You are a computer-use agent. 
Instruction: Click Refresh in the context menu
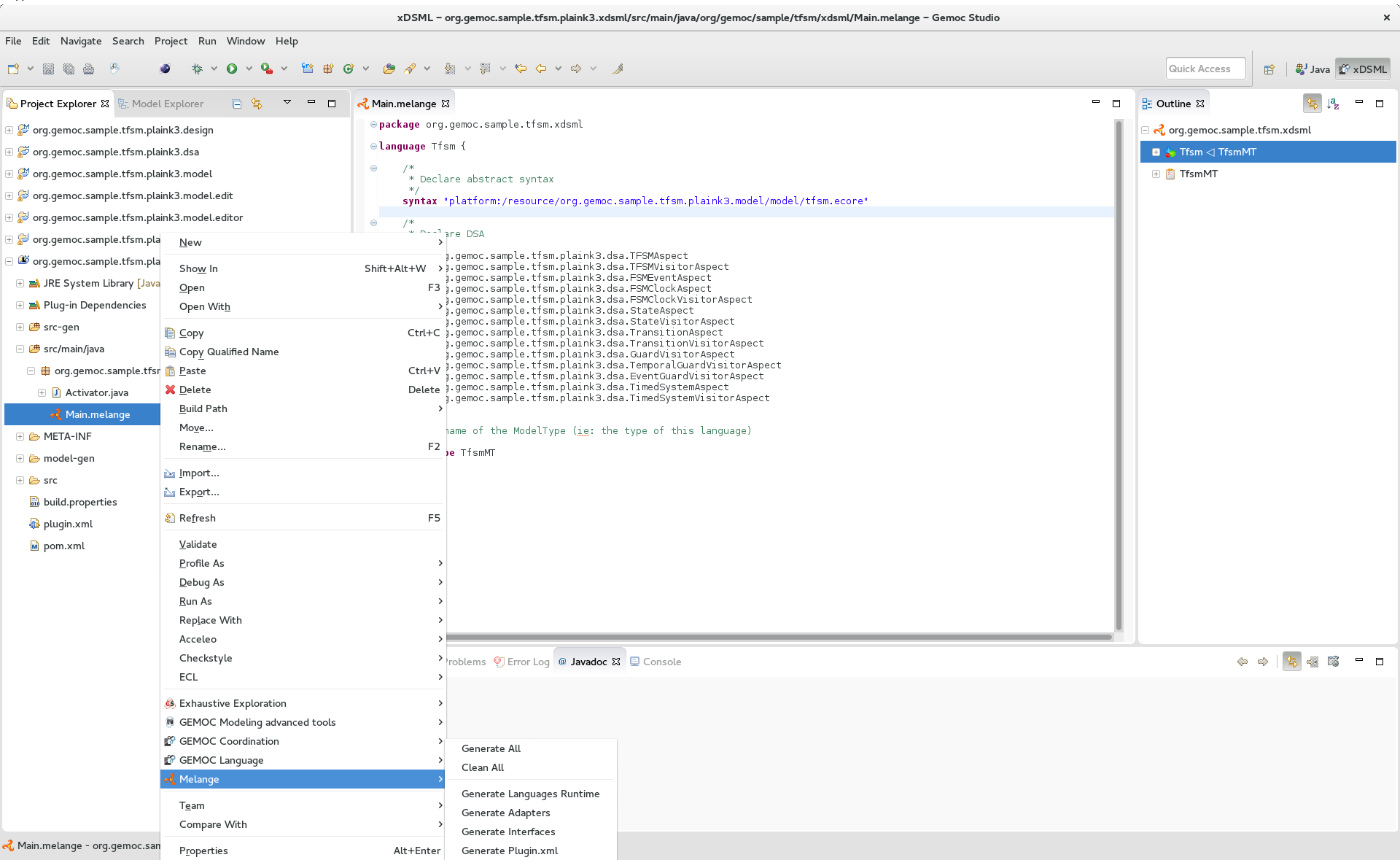point(197,518)
